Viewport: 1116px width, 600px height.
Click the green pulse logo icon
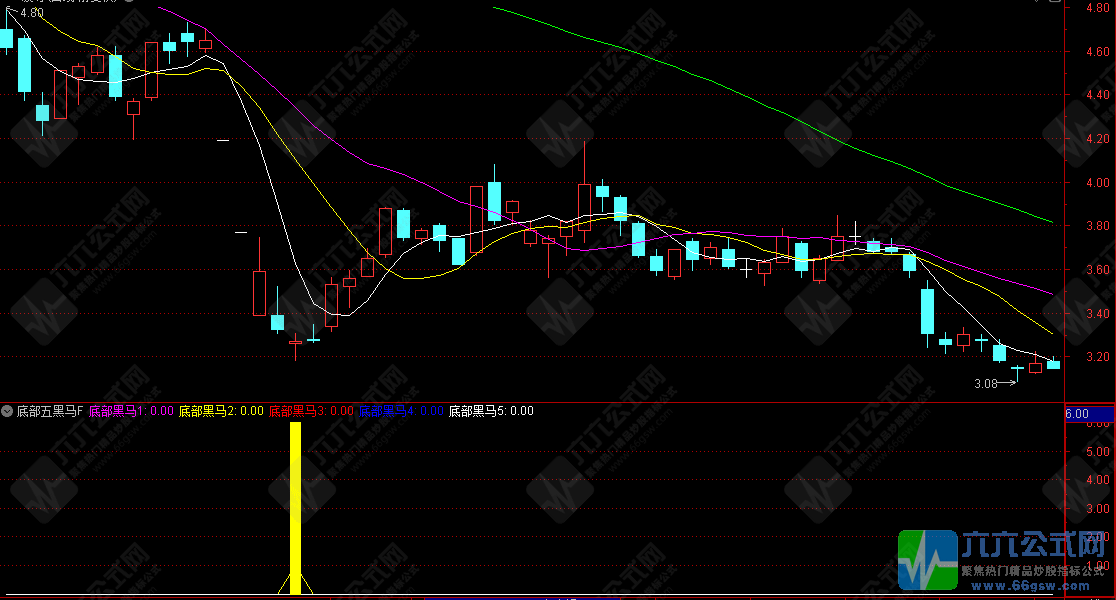[927, 559]
